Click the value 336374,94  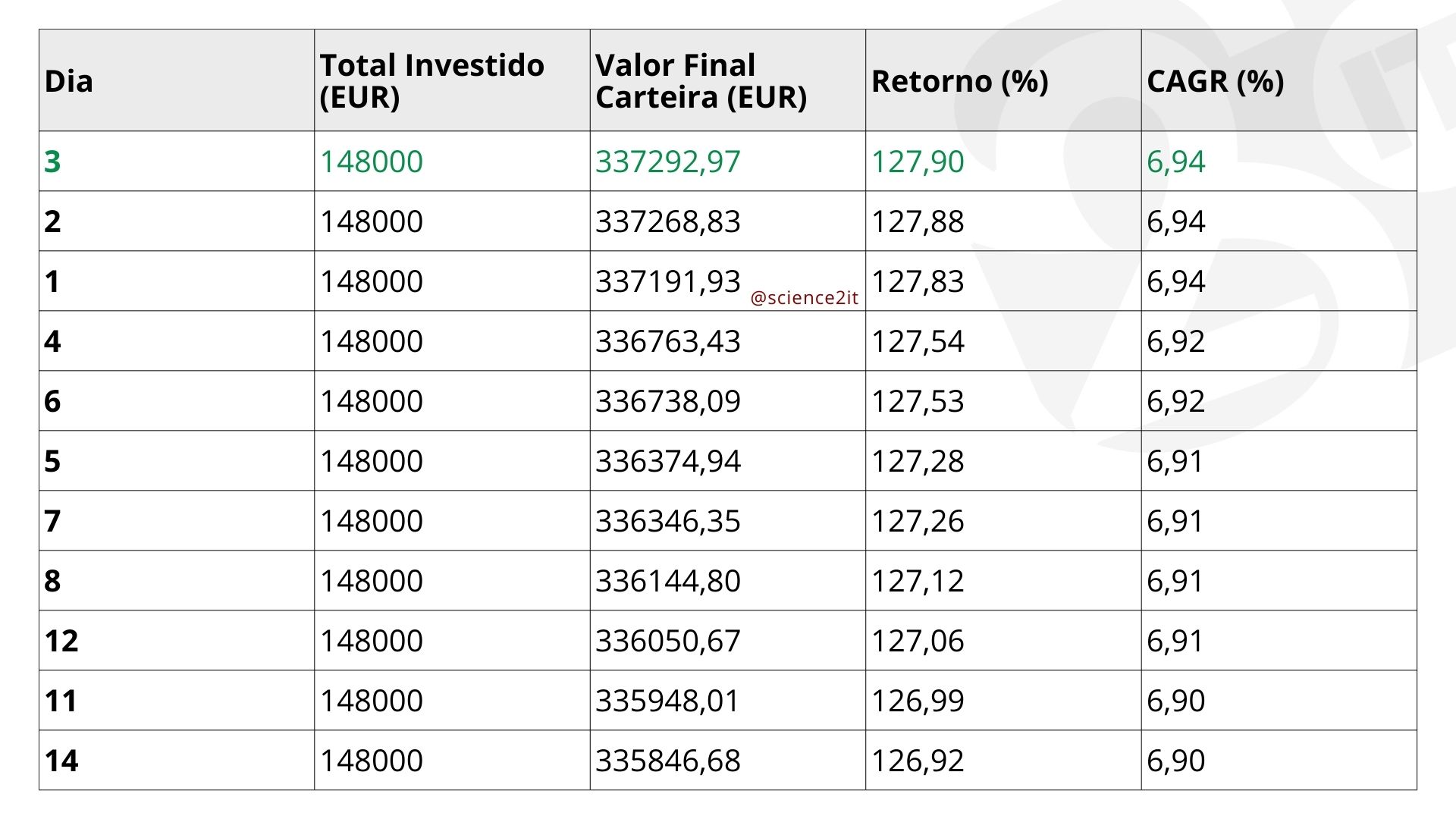[667, 461]
